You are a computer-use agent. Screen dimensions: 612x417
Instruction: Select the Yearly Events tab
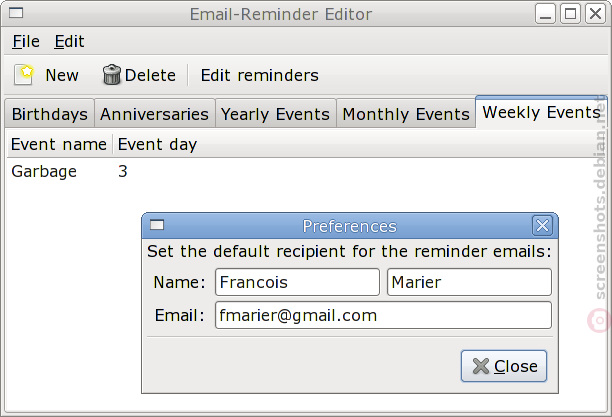pyautogui.click(x=276, y=114)
